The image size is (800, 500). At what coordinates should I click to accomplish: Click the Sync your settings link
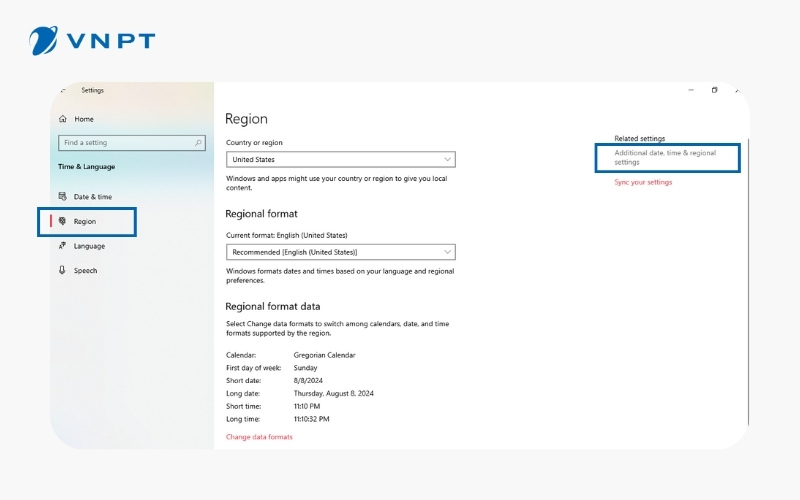coord(643,182)
